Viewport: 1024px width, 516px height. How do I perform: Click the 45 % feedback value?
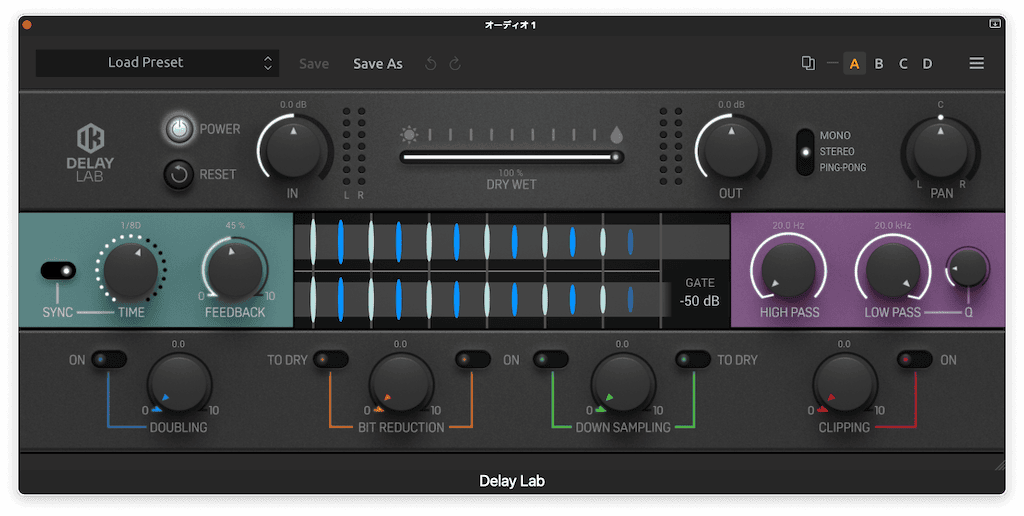235,225
